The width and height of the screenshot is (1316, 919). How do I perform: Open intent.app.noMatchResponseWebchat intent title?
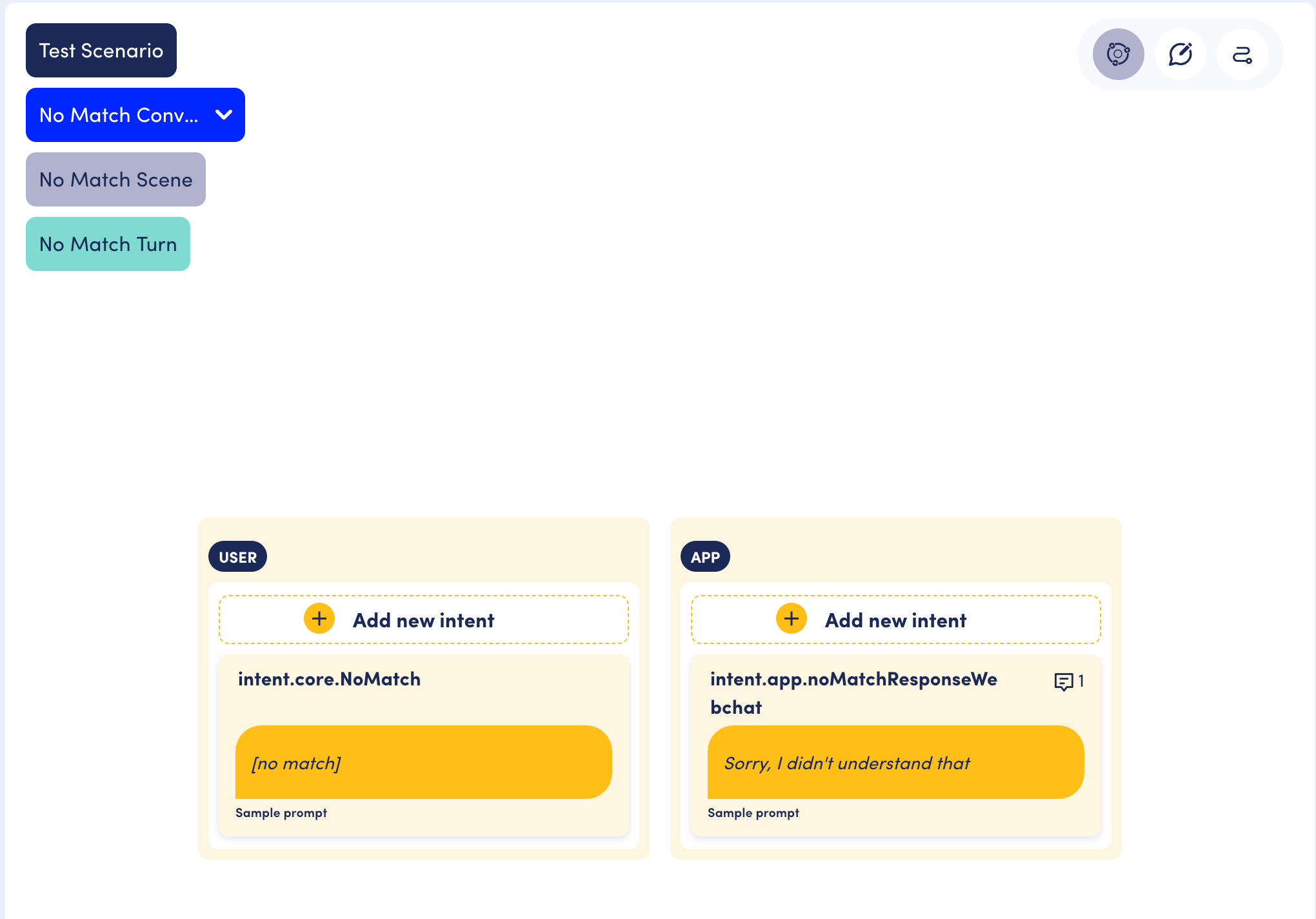click(x=853, y=692)
